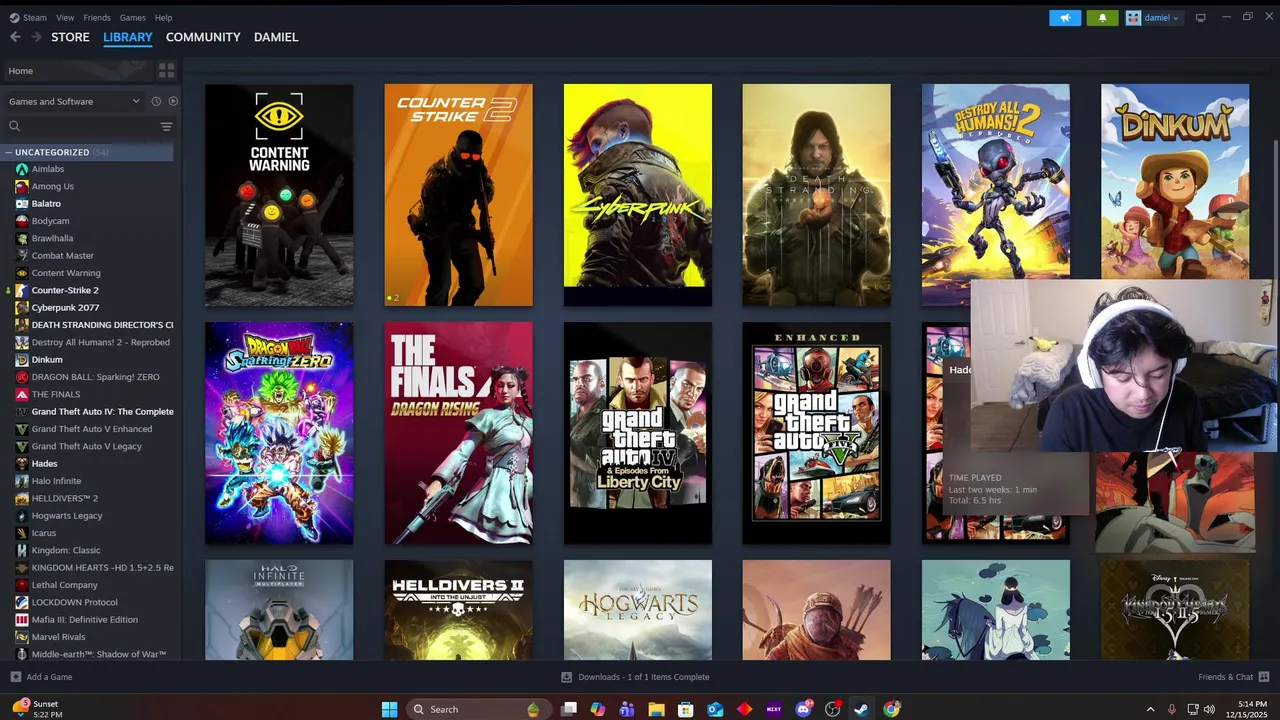Viewport: 1280px width, 720px height.
Task: Select Marvel Rivals in the sidebar list
Action: coord(58,637)
